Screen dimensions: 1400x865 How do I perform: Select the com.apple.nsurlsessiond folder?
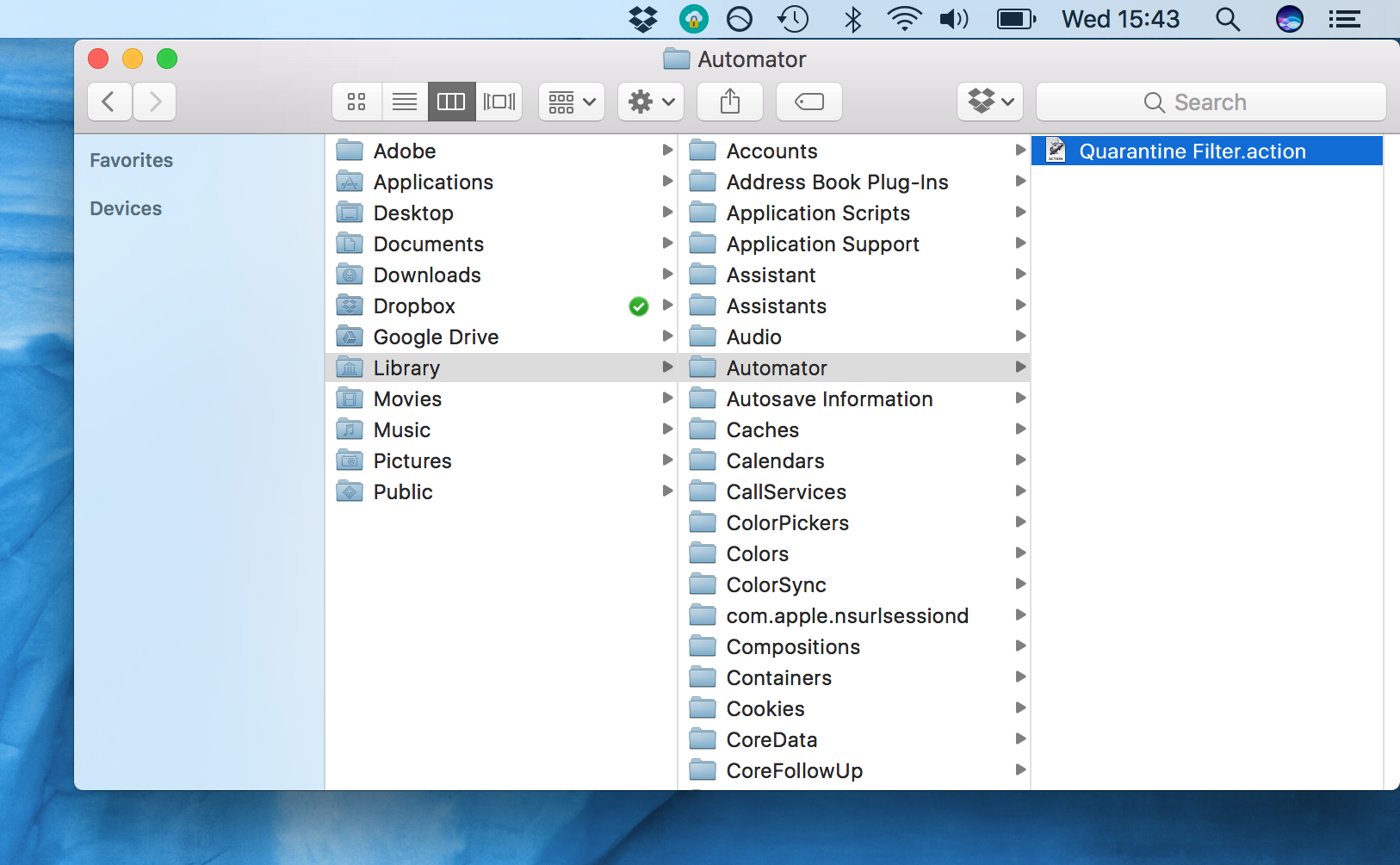click(855, 615)
